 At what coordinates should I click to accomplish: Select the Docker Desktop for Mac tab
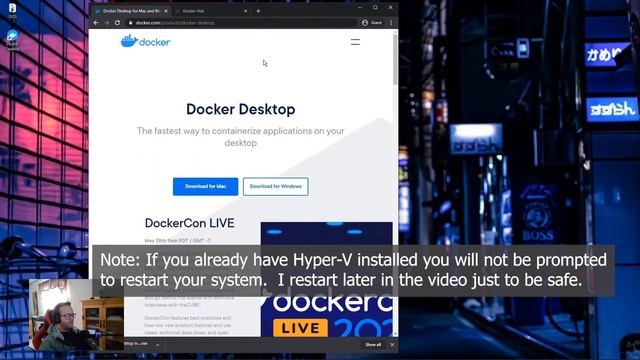pyautogui.click(x=131, y=11)
